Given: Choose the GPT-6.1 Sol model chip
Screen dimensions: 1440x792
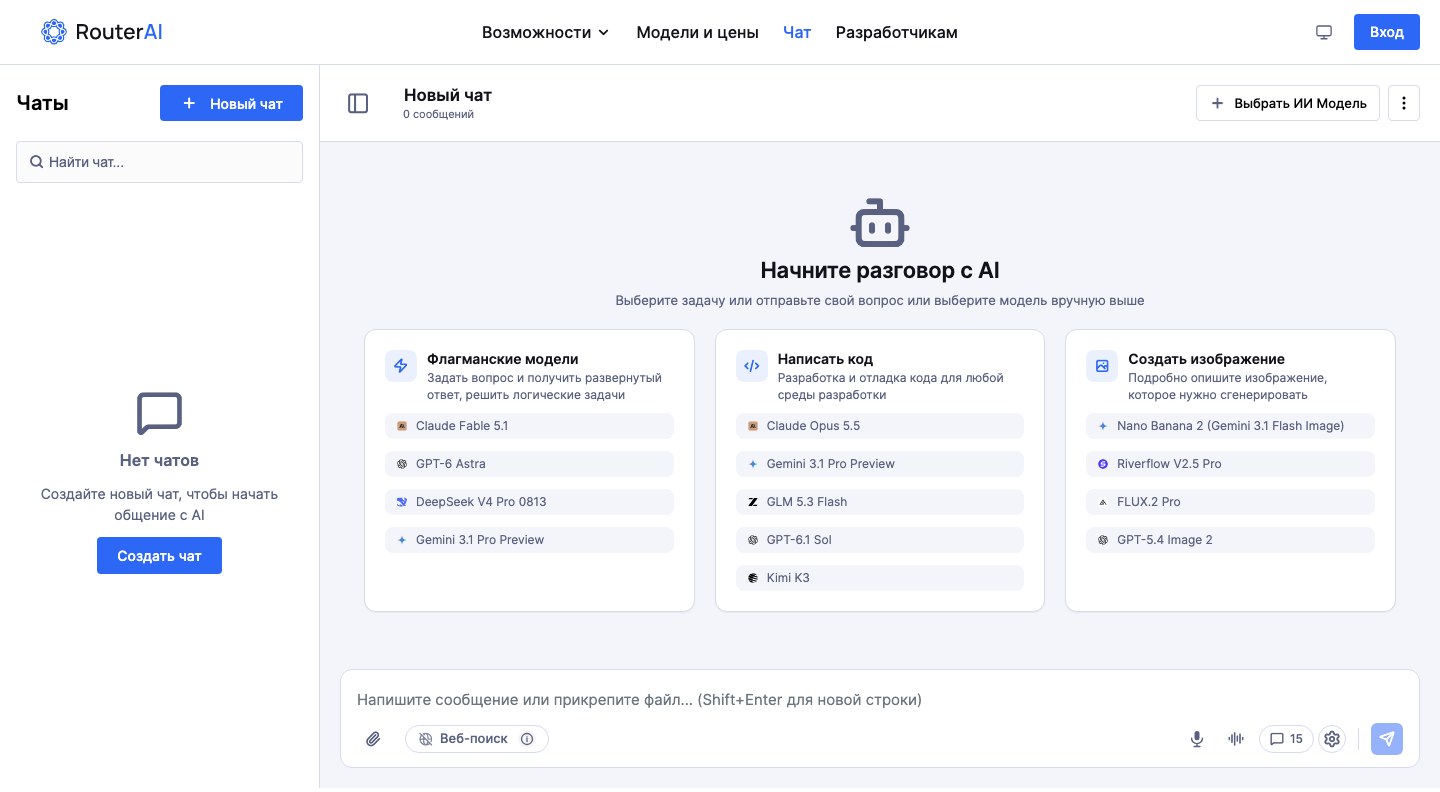Looking at the screenshot, I should pyautogui.click(x=880, y=540).
